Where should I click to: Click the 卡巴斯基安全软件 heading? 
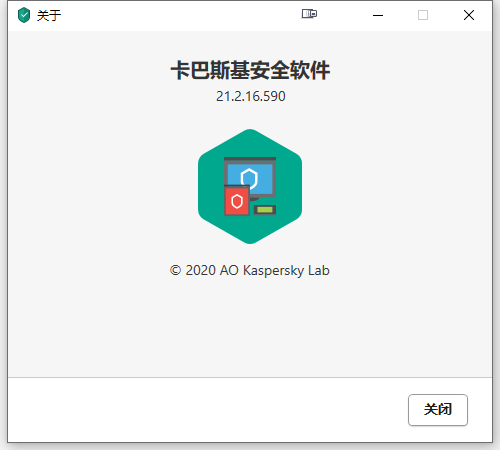tap(250, 70)
